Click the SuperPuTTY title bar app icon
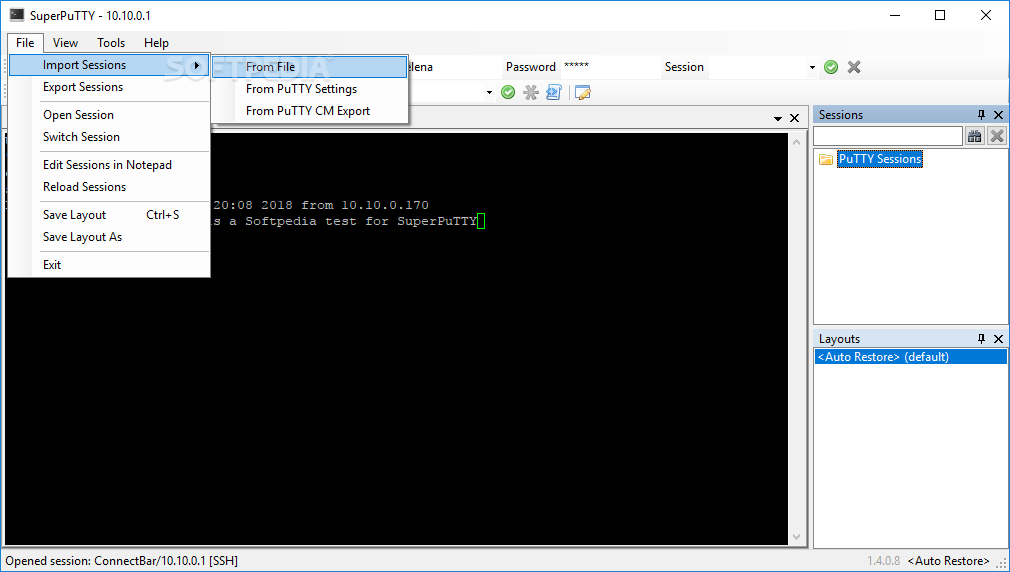Screen dimensions: 1010x572 [x=17, y=15]
